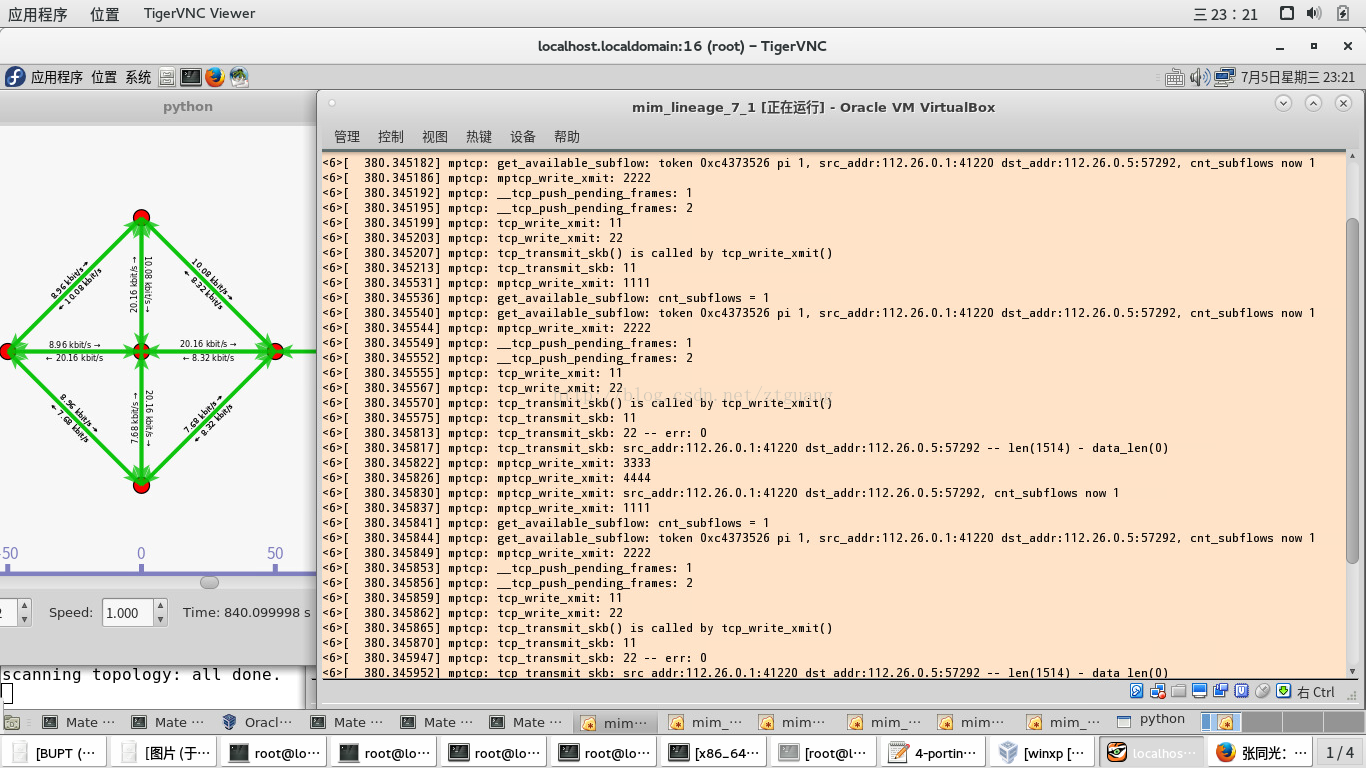
Task: Click the VirtualBox console vertical scrollbar
Action: click(1352, 390)
